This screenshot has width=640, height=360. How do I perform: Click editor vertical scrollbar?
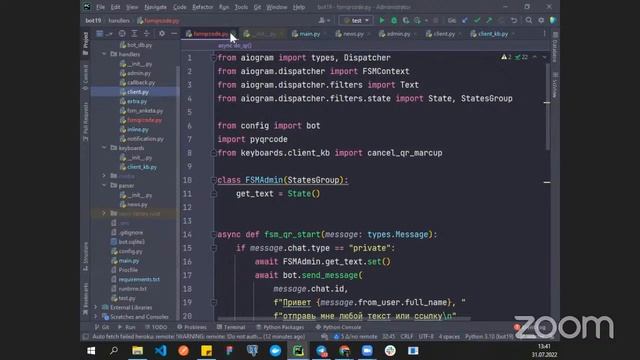point(547,107)
